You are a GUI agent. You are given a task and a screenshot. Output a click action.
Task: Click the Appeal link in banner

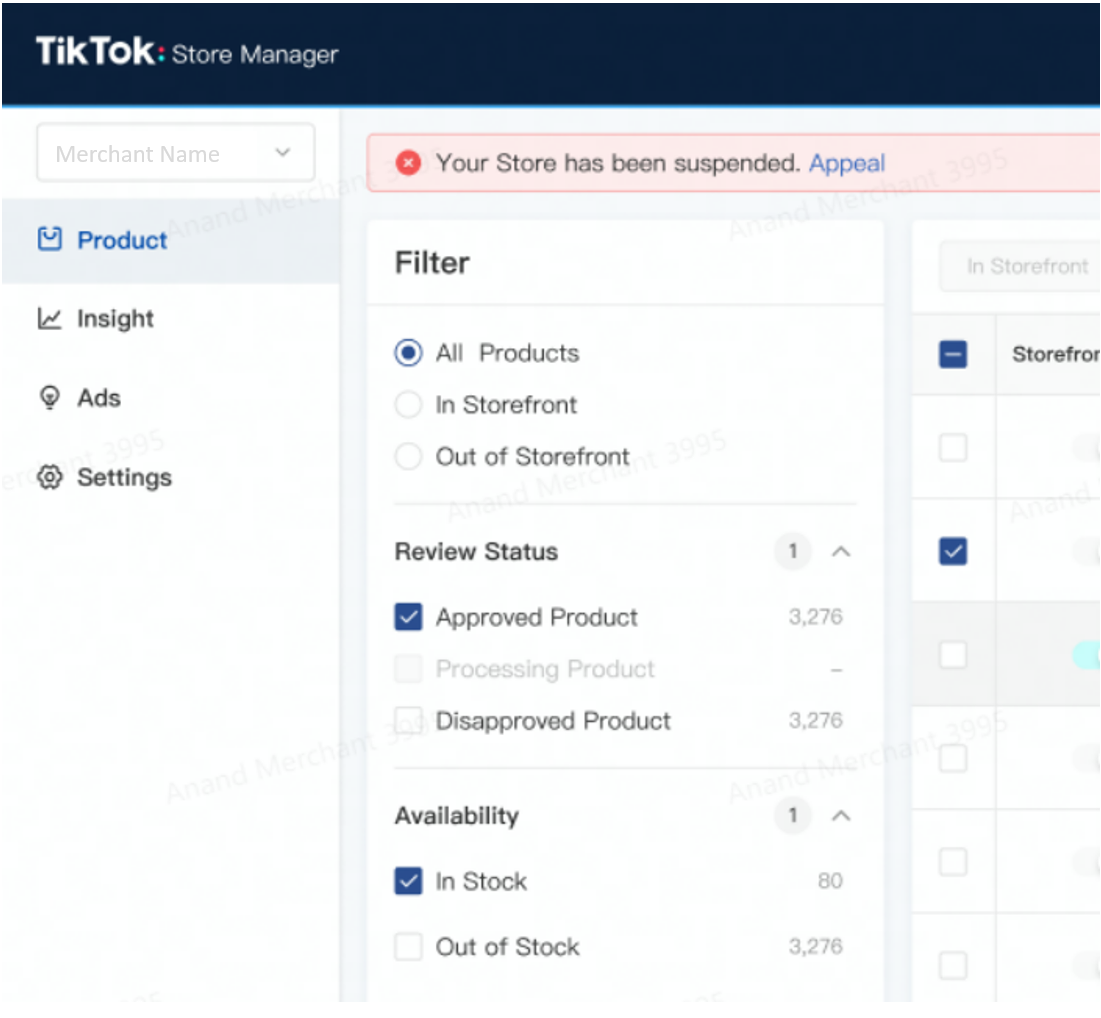[x=847, y=163]
